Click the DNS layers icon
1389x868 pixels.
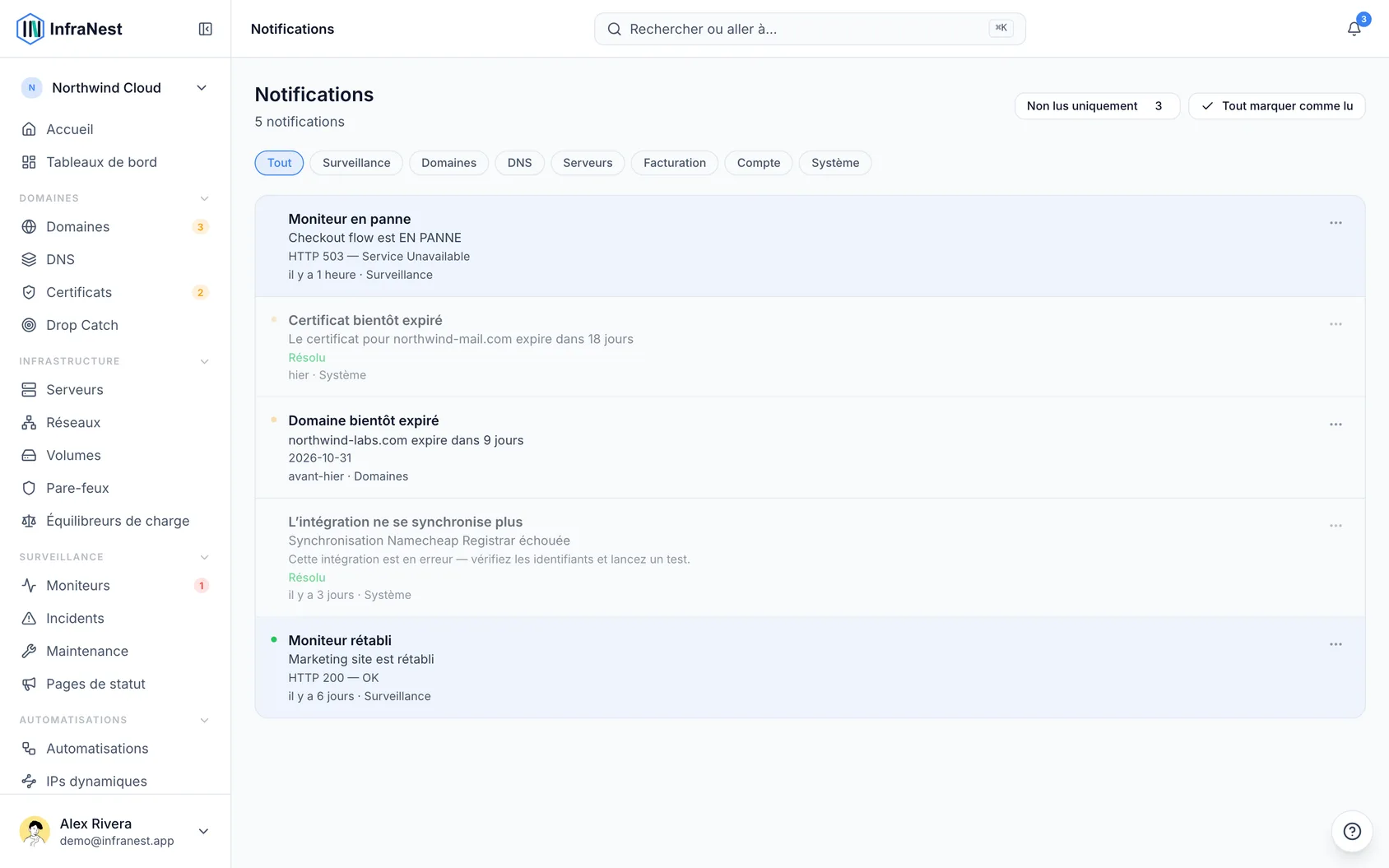coord(29,259)
